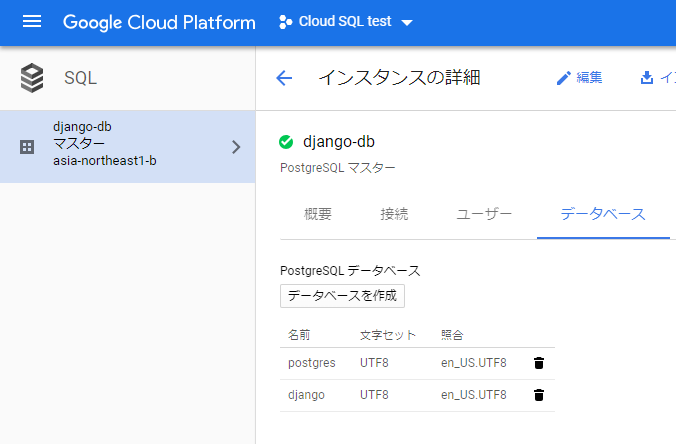Switch to the 概要 tab
Screen dimensions: 676x444
[317, 214]
